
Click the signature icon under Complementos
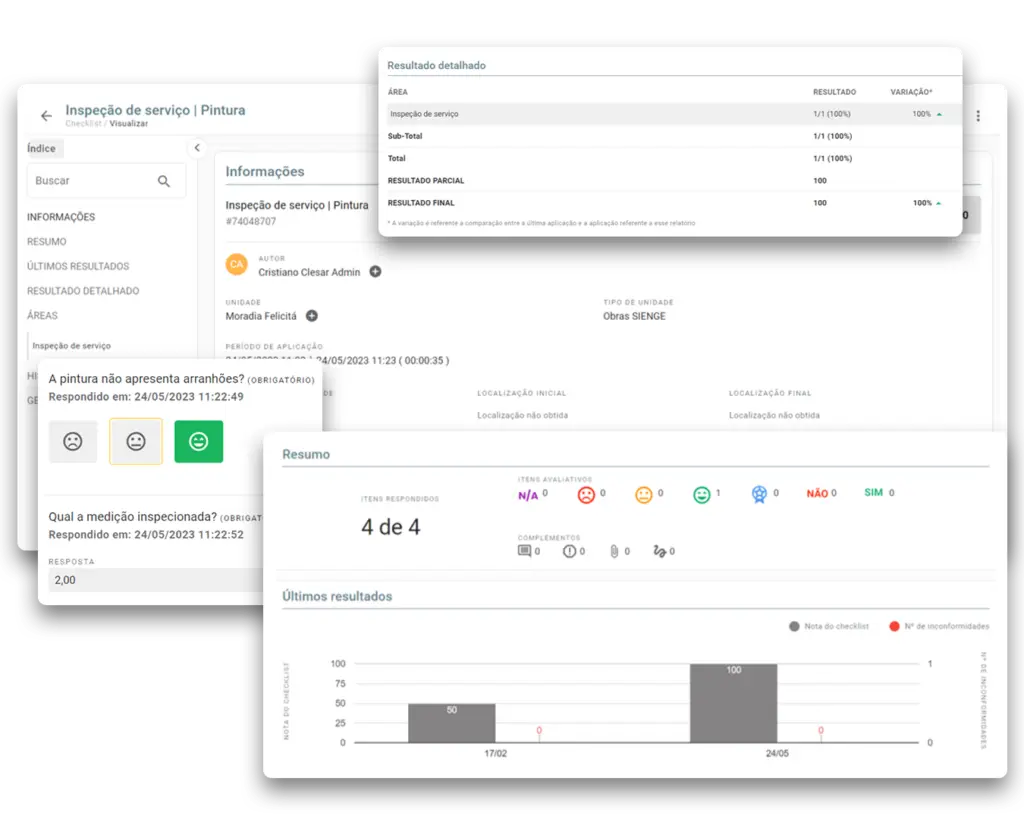click(659, 551)
